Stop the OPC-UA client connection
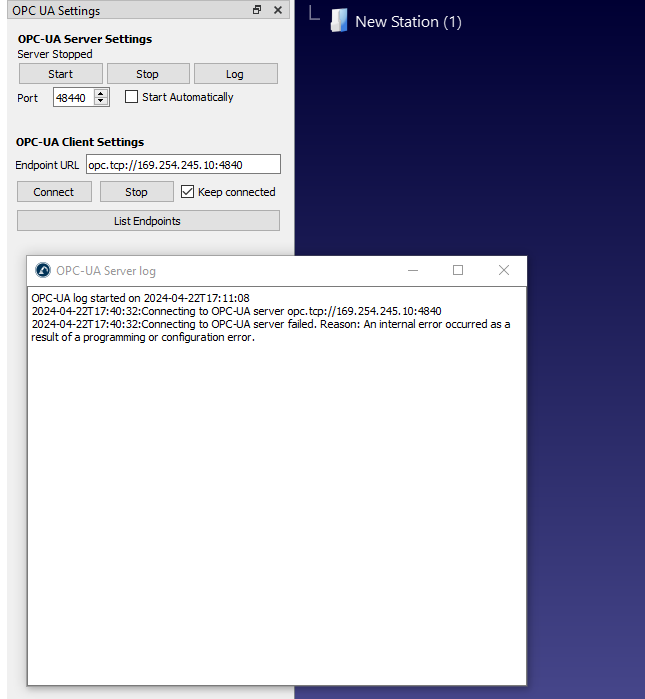 coord(136,192)
